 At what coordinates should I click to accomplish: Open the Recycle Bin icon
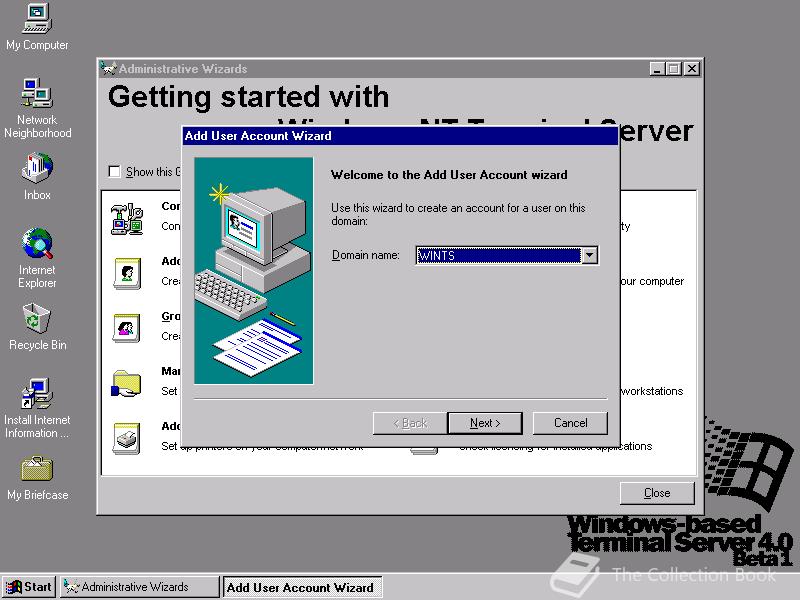(x=36, y=320)
